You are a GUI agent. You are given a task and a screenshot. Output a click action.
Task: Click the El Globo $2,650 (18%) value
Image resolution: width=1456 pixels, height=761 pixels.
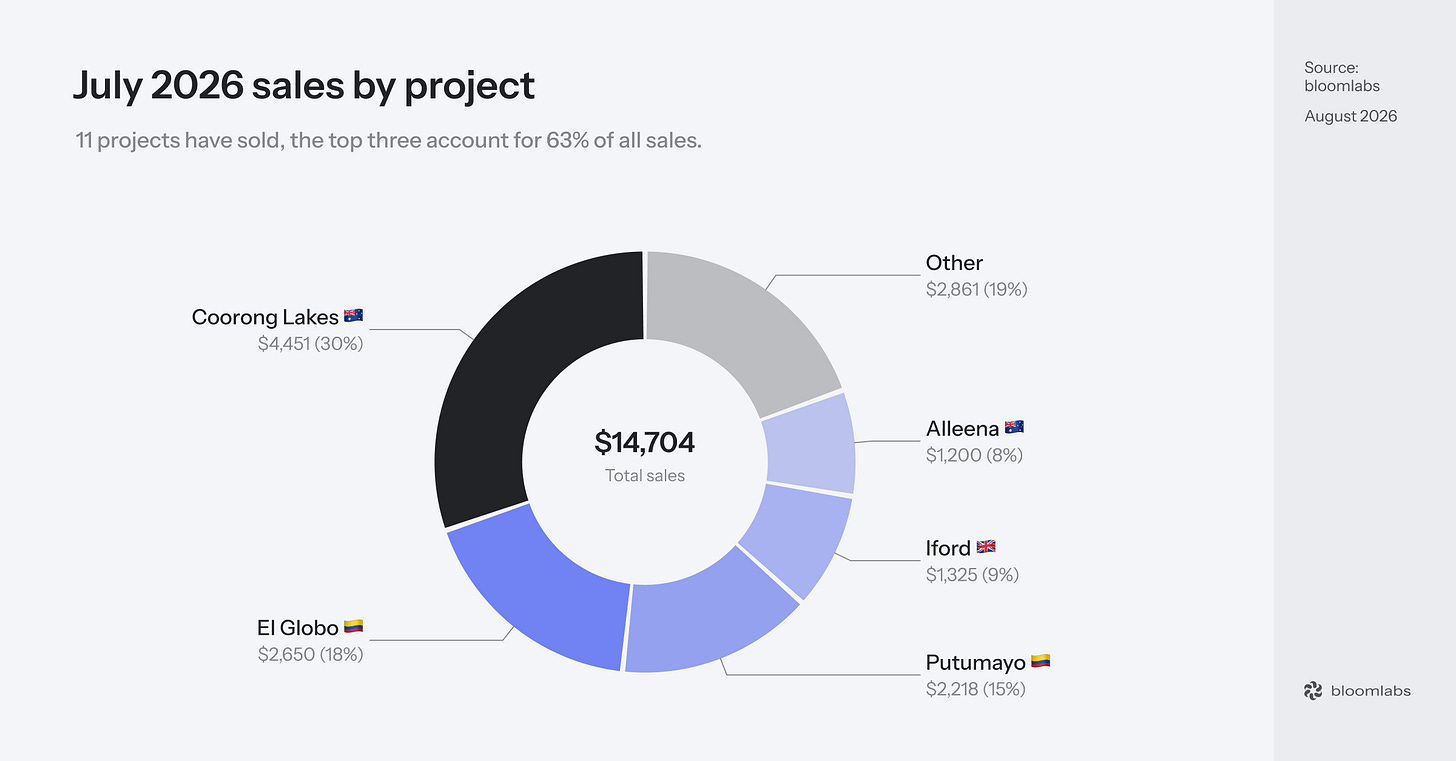pyautogui.click(x=310, y=655)
